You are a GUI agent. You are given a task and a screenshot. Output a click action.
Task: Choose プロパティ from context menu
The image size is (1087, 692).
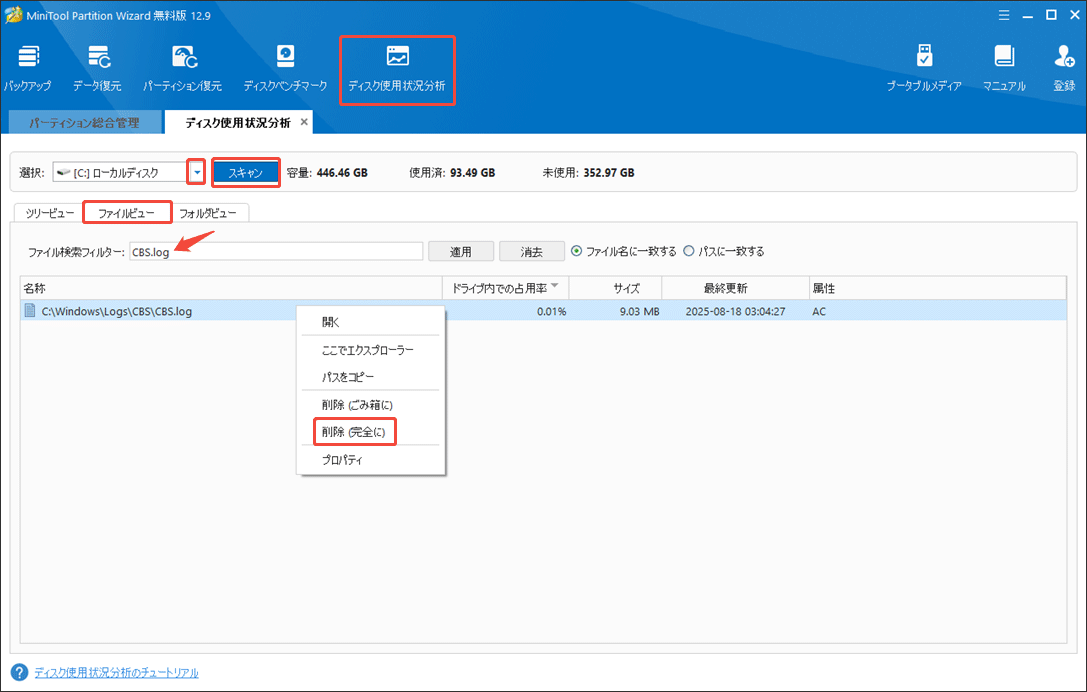[x=371, y=459]
